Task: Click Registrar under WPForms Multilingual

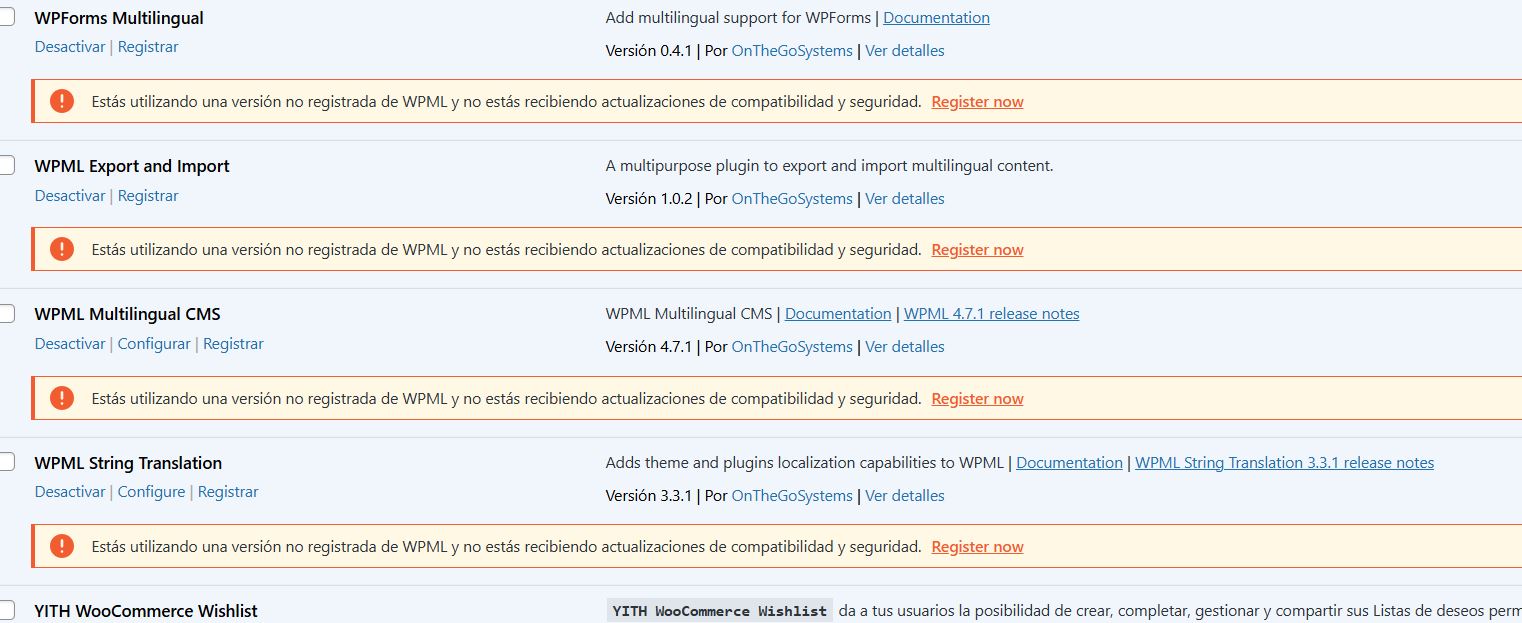Action: [x=148, y=47]
